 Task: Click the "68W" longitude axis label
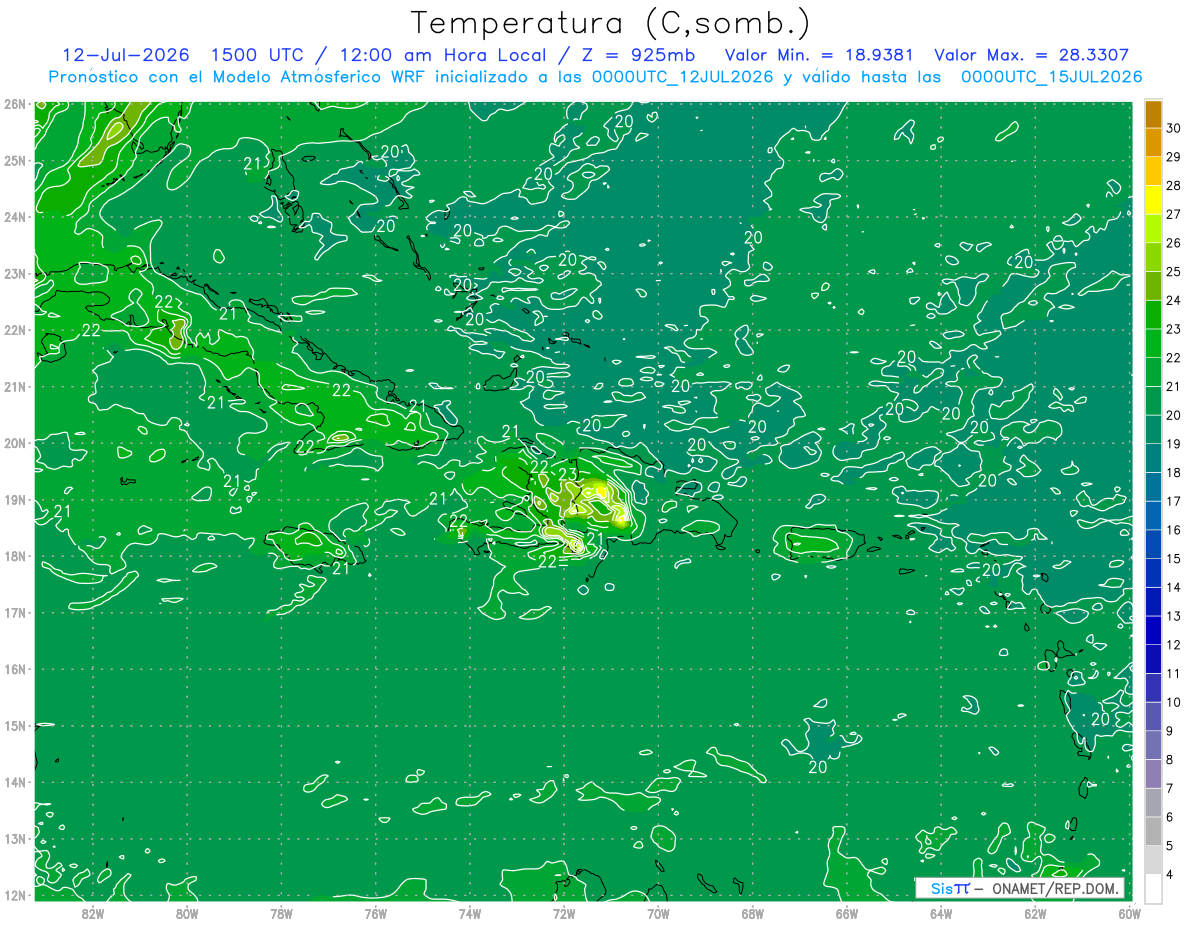click(x=752, y=912)
